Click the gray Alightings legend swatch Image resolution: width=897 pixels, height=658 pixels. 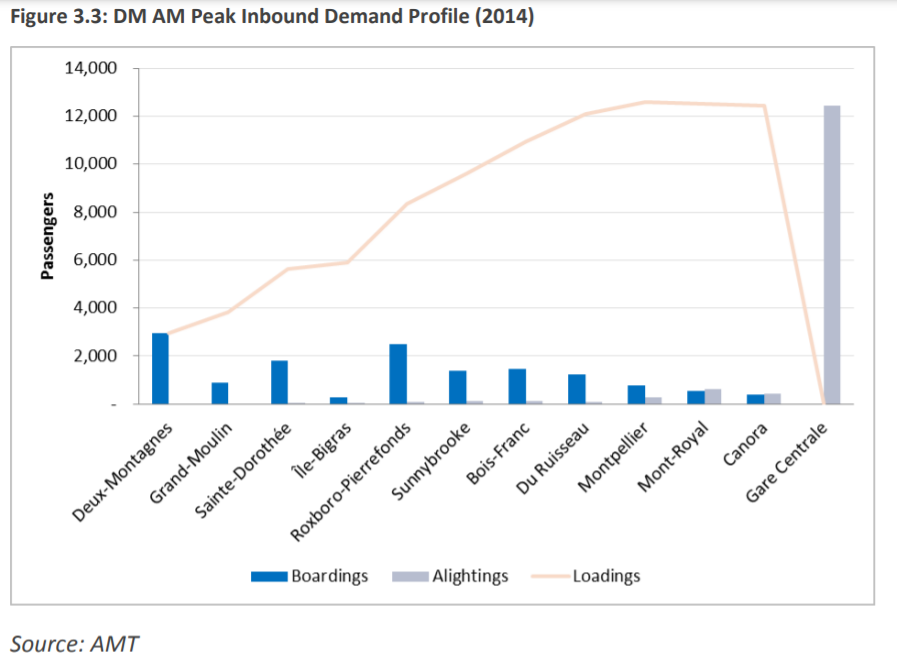(x=410, y=576)
